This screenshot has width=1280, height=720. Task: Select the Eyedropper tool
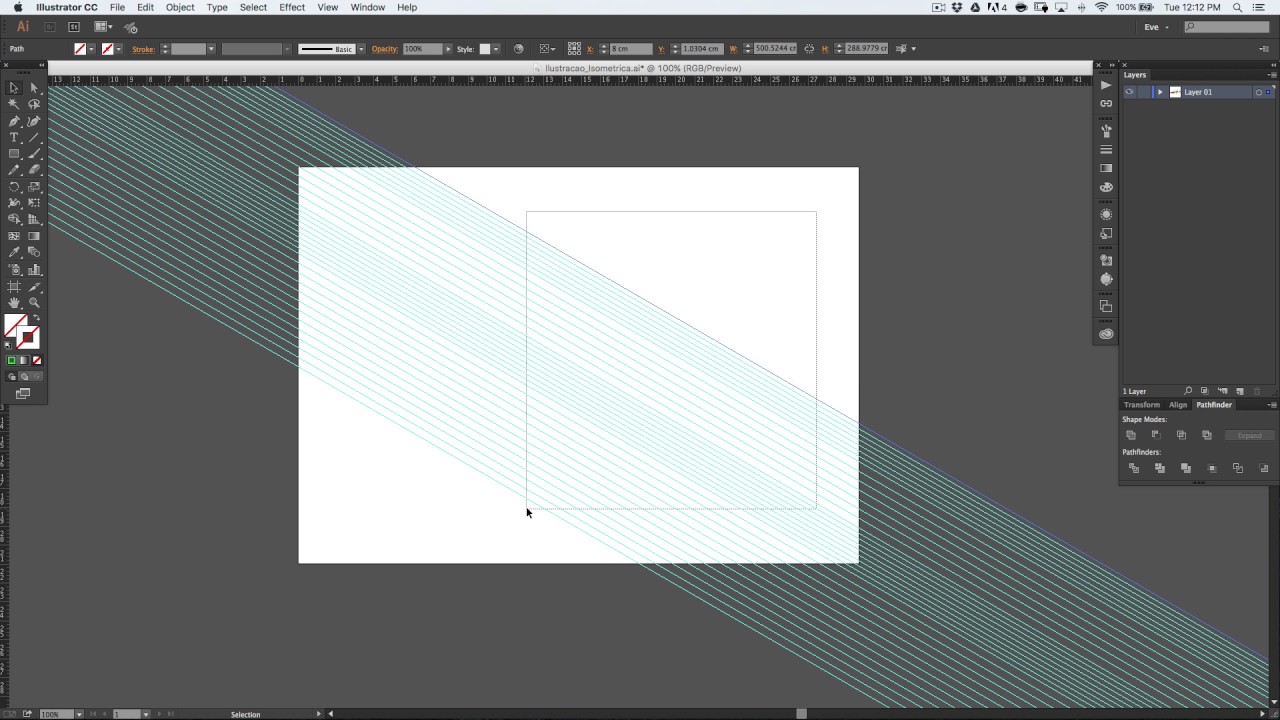pyautogui.click(x=14, y=253)
